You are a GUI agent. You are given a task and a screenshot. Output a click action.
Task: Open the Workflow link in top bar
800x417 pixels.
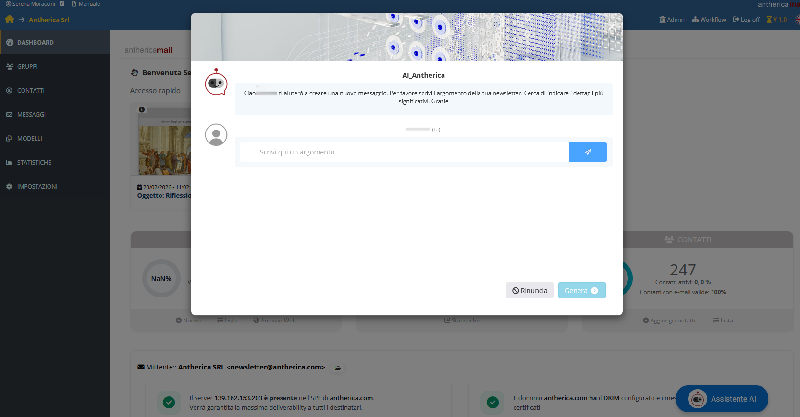tap(709, 19)
